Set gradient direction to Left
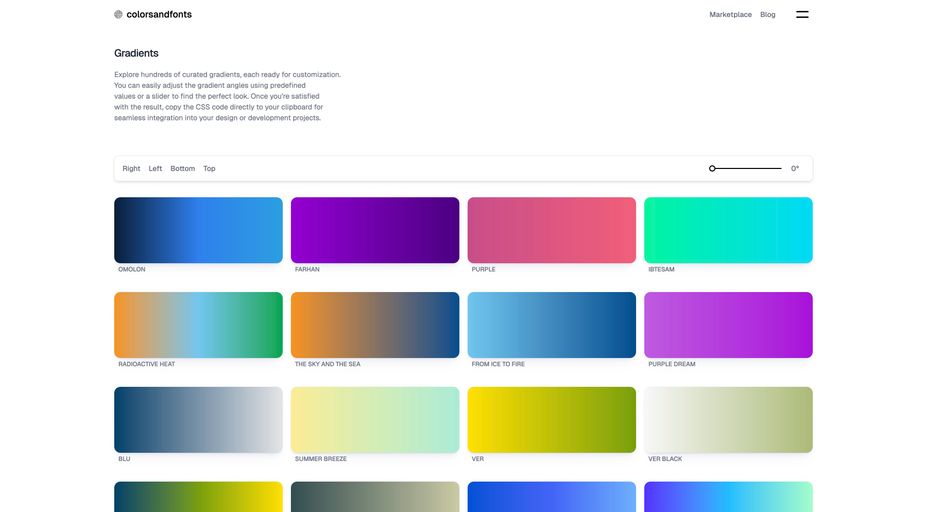Viewport: 927px width, 512px height. pos(155,169)
